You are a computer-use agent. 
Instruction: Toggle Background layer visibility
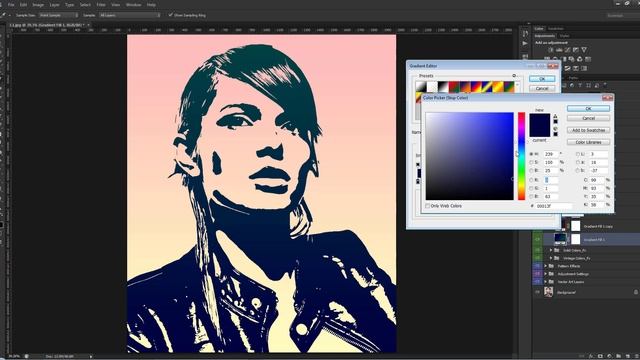click(x=537, y=292)
